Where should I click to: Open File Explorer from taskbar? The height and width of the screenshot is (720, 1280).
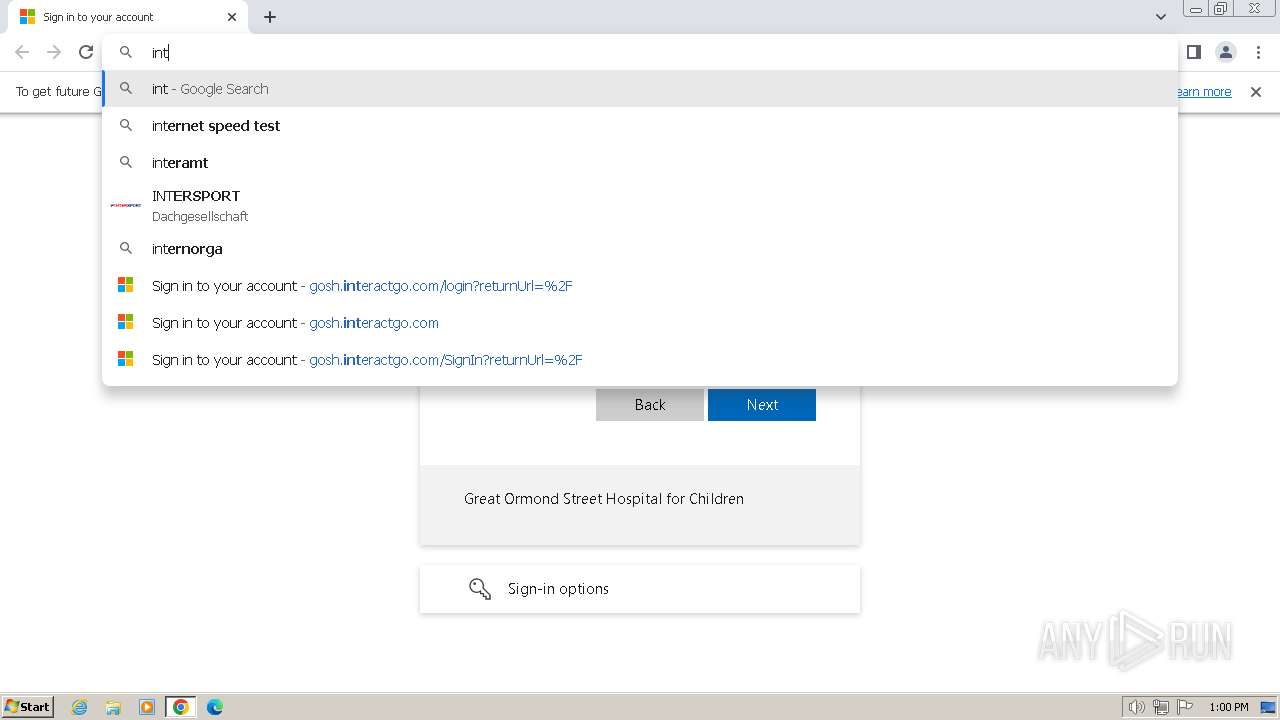[113, 707]
